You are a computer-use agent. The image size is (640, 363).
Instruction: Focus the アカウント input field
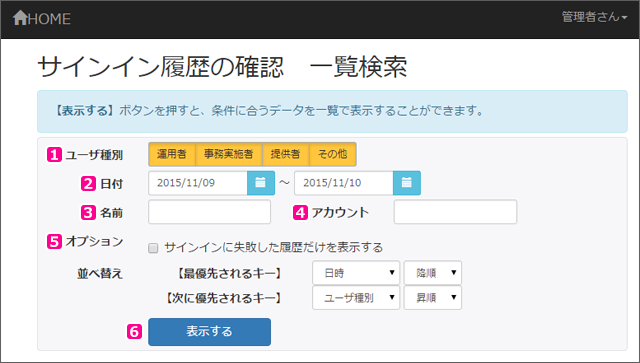(455, 212)
